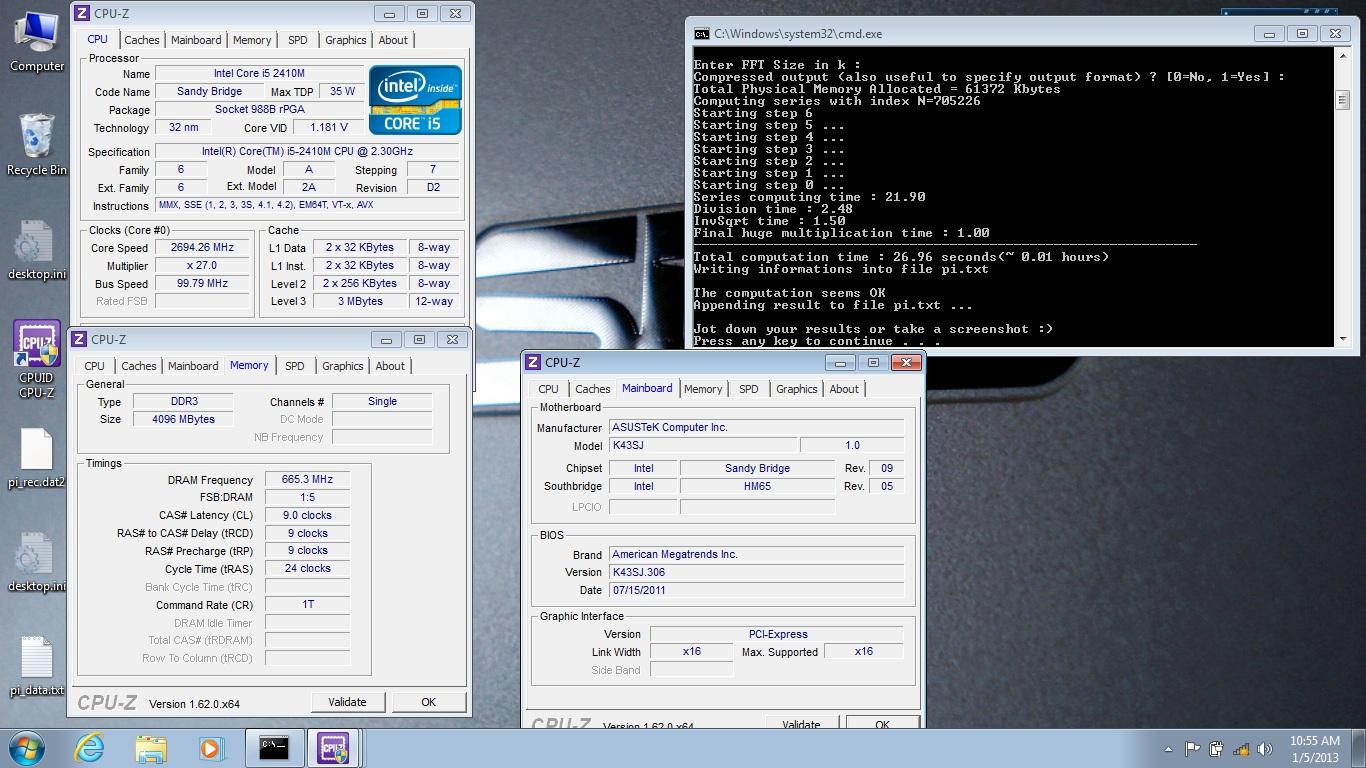Switch to the cmd.exe taskbar button
Viewport: 1366px width, 768px height.
(x=273, y=748)
